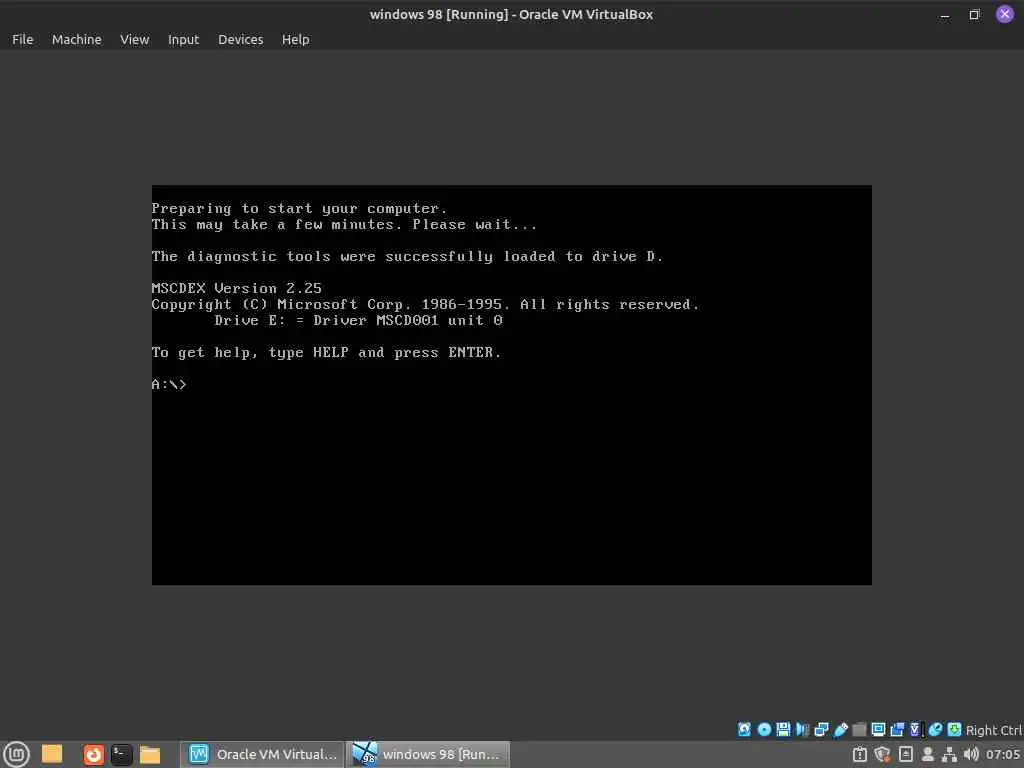Click the removable drives eject tray icon

pos(905,754)
